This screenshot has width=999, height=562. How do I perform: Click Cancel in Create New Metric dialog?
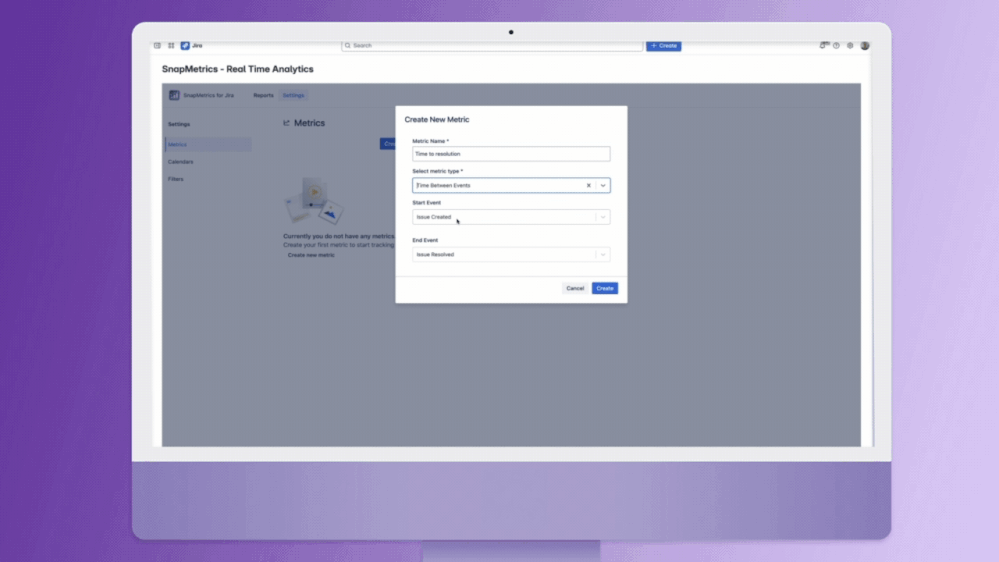575,289
